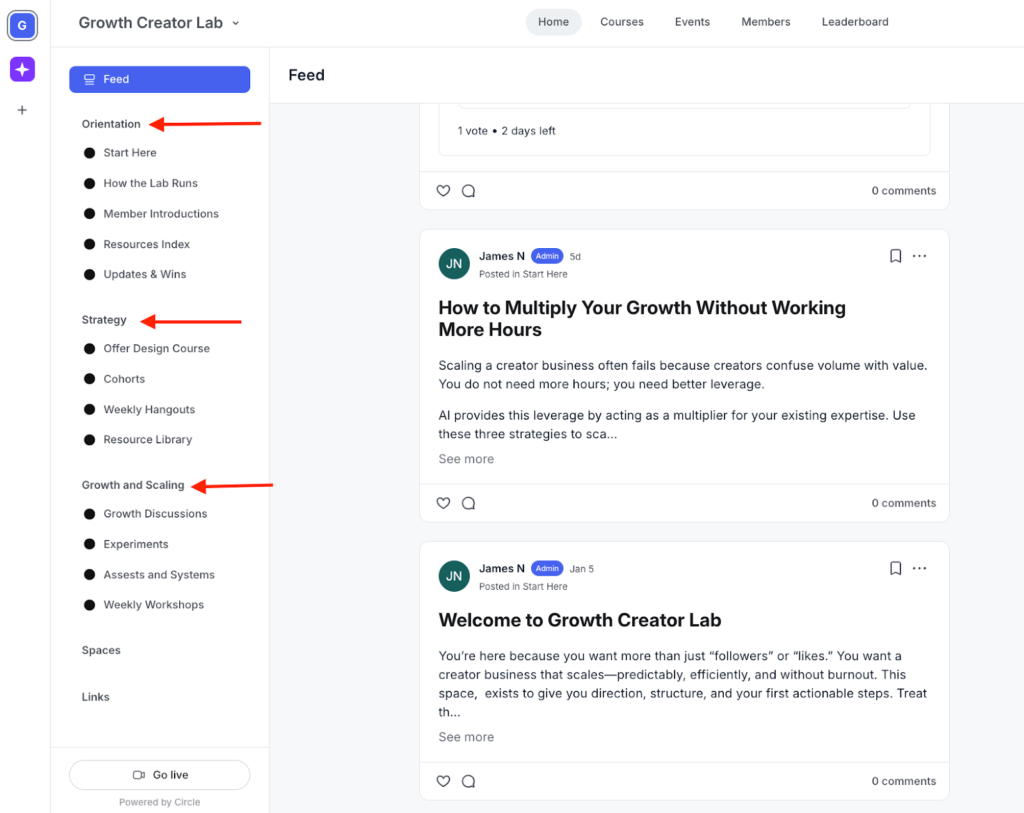Bookmark the Welcome to Growth Creator Lab post
This screenshot has width=1024, height=813.
pyautogui.click(x=895, y=568)
